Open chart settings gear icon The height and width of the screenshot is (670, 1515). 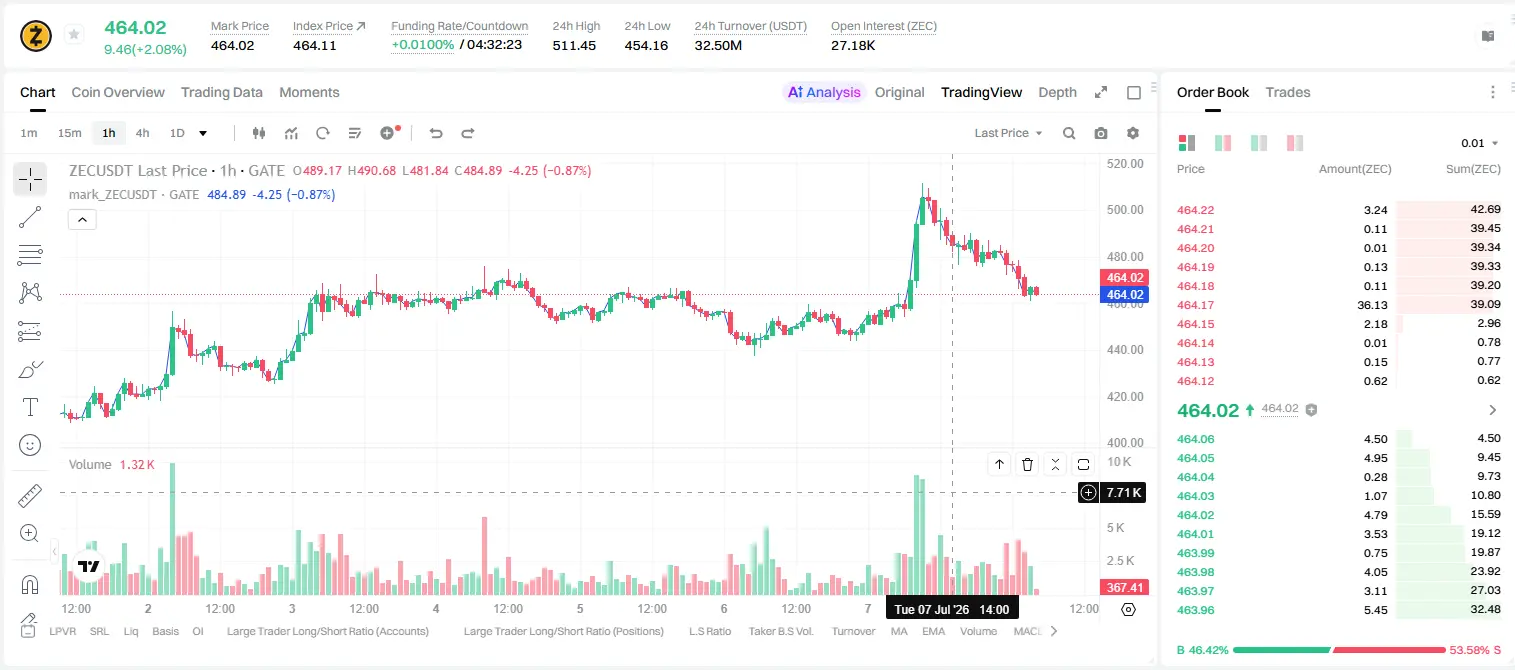click(x=1133, y=133)
